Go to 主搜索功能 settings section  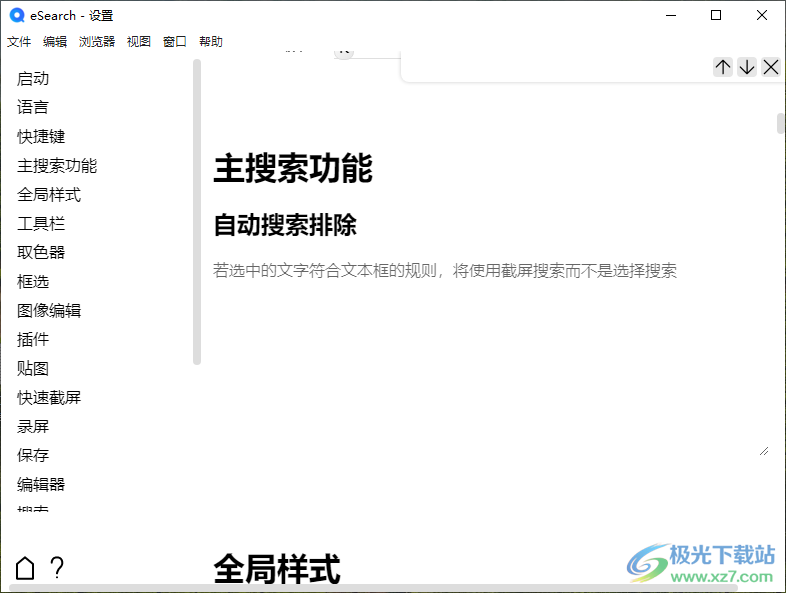pos(57,165)
